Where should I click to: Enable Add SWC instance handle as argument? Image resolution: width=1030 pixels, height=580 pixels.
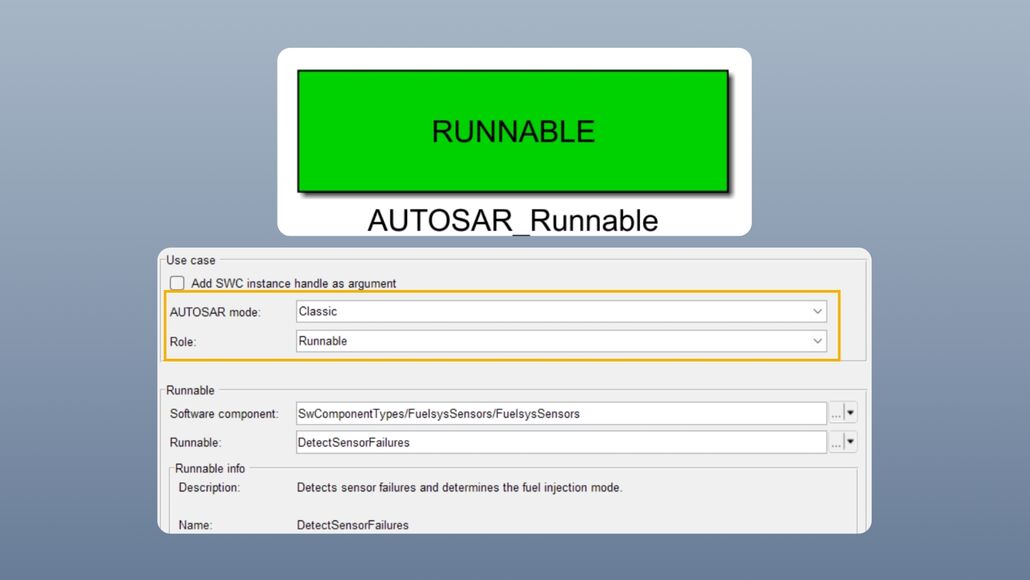click(x=177, y=283)
